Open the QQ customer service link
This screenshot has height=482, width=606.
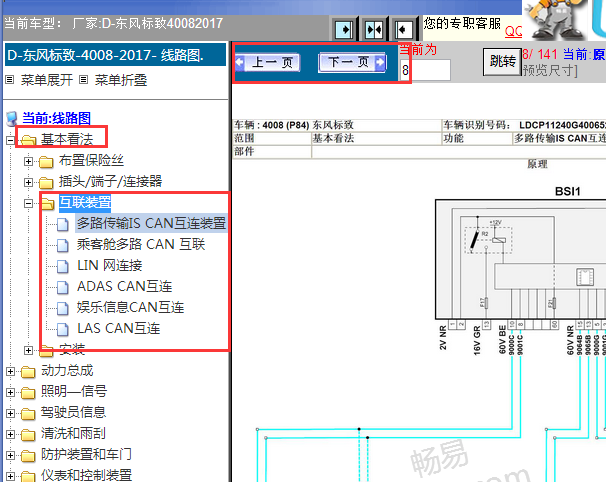click(x=513, y=31)
